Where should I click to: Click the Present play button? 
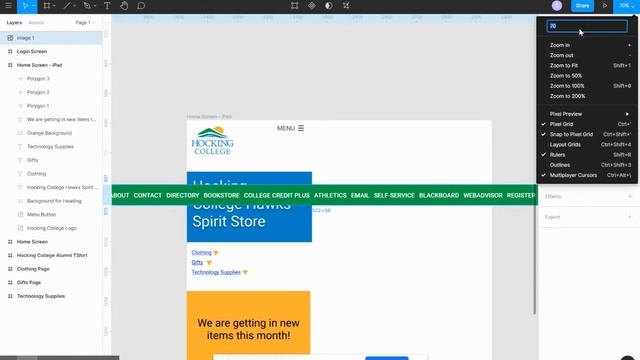click(x=604, y=6)
